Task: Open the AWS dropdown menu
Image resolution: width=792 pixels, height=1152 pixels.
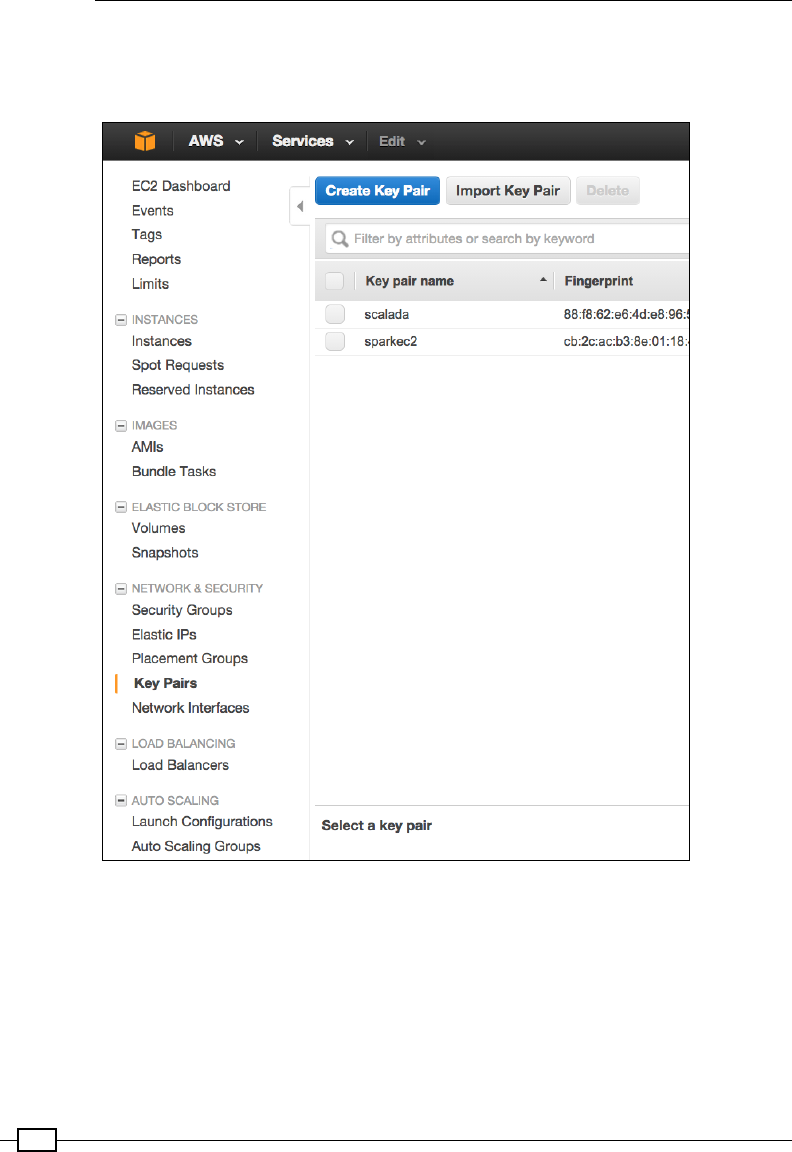Action: click(x=215, y=141)
